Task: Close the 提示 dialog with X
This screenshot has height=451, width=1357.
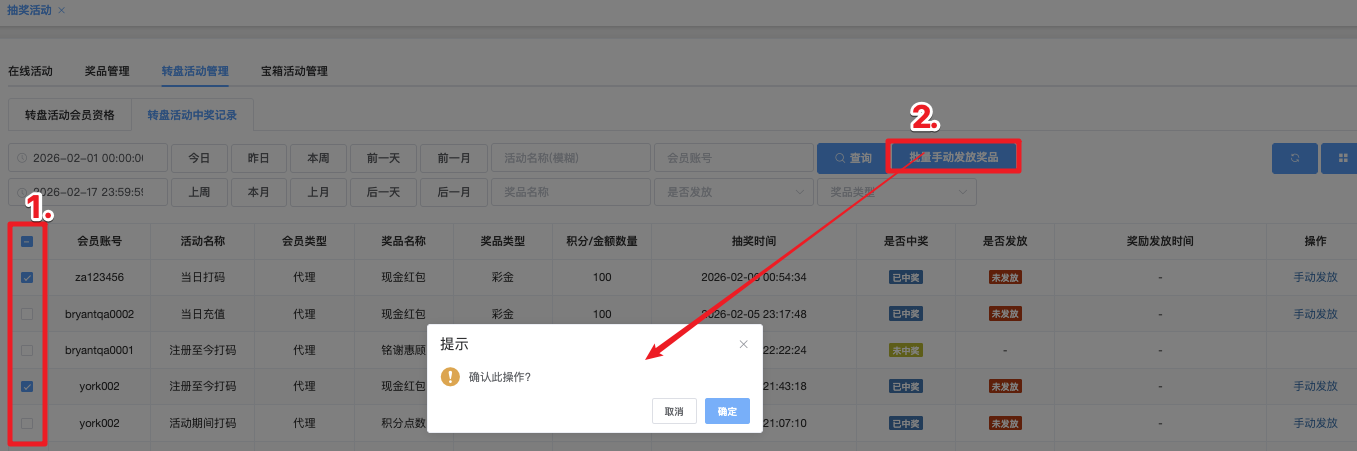Action: pos(743,344)
